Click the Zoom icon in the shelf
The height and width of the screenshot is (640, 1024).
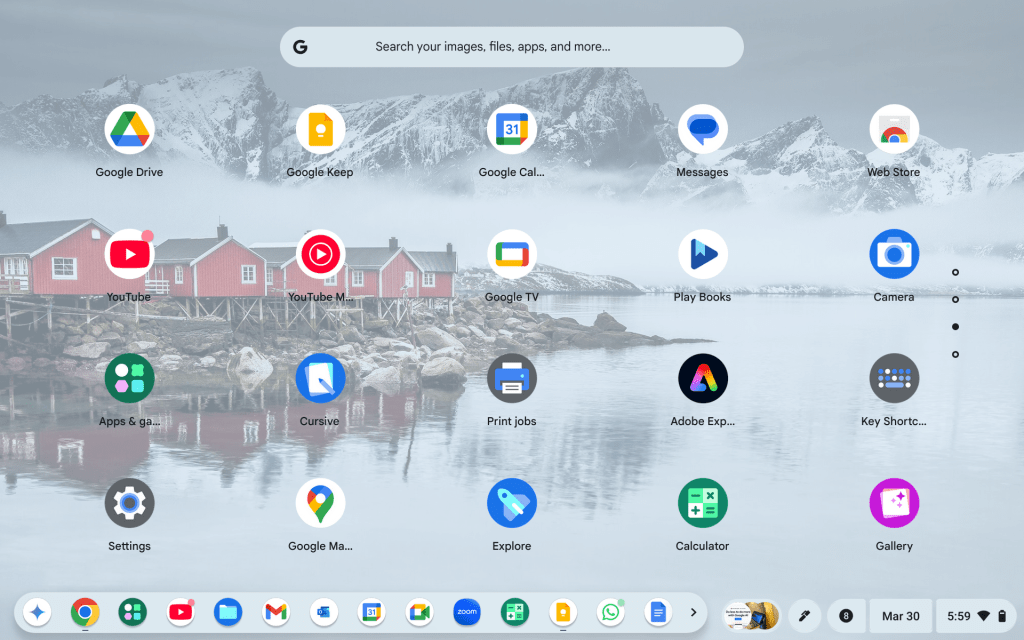click(467, 612)
